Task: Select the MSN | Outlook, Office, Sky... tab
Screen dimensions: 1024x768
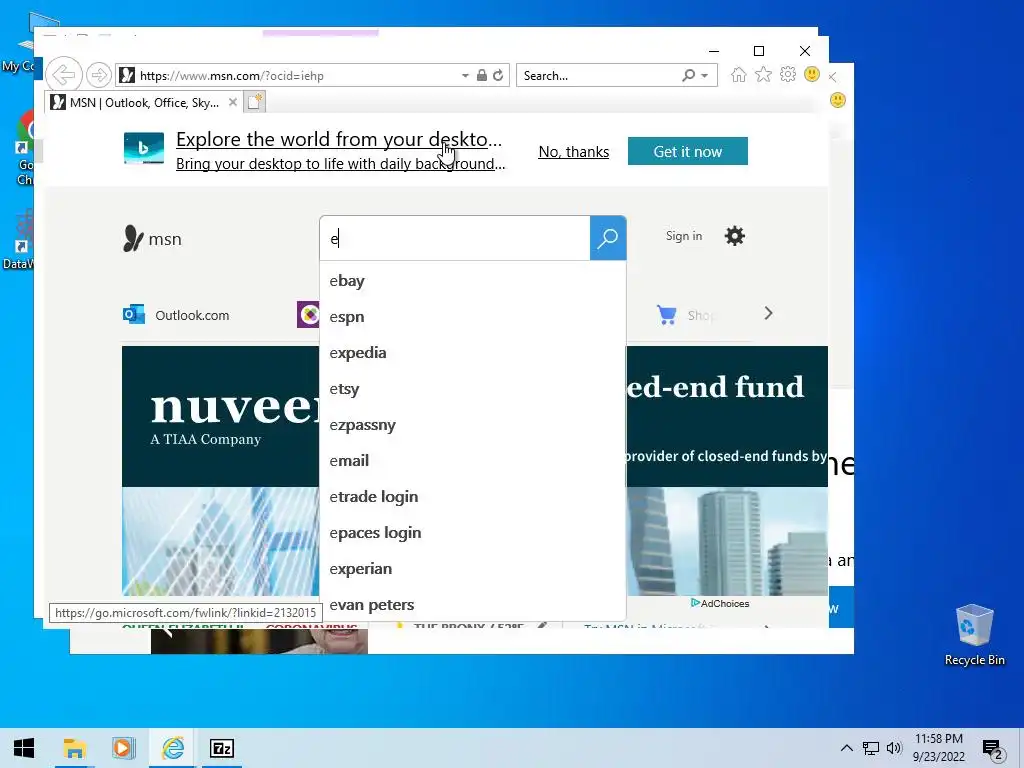Action: click(144, 103)
